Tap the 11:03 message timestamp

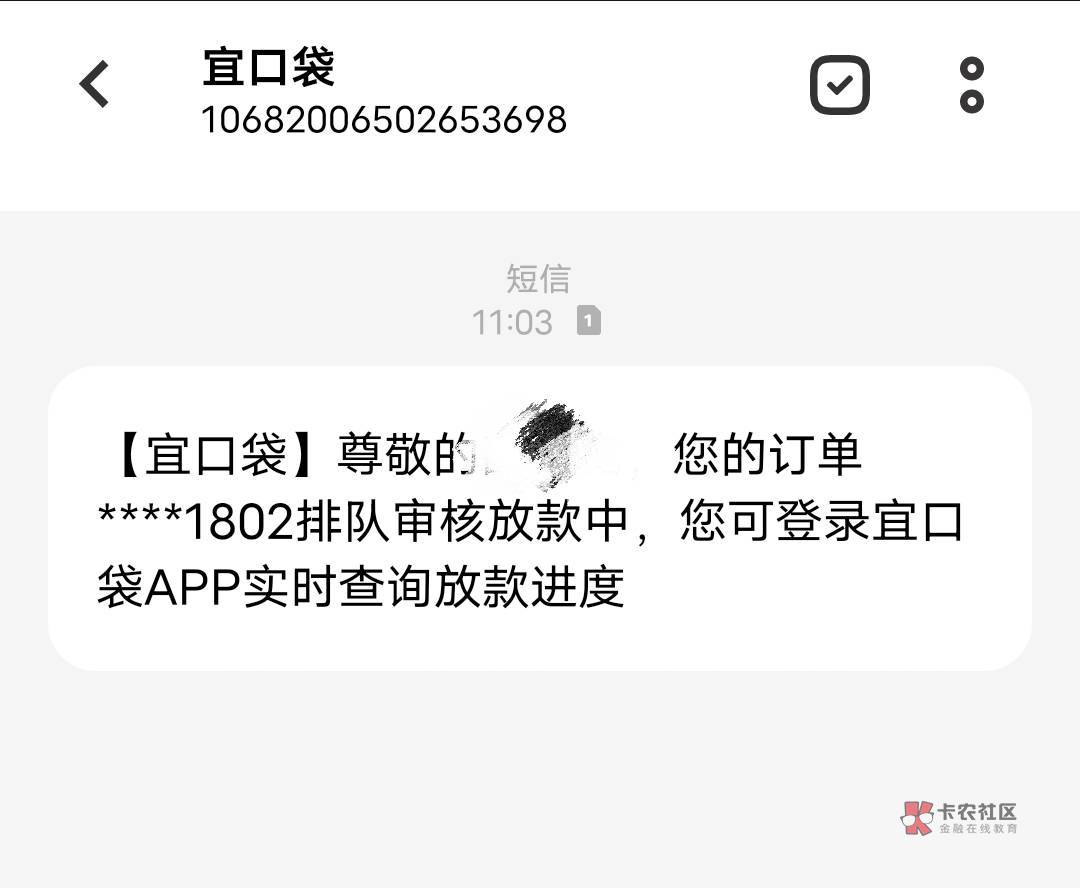point(512,322)
